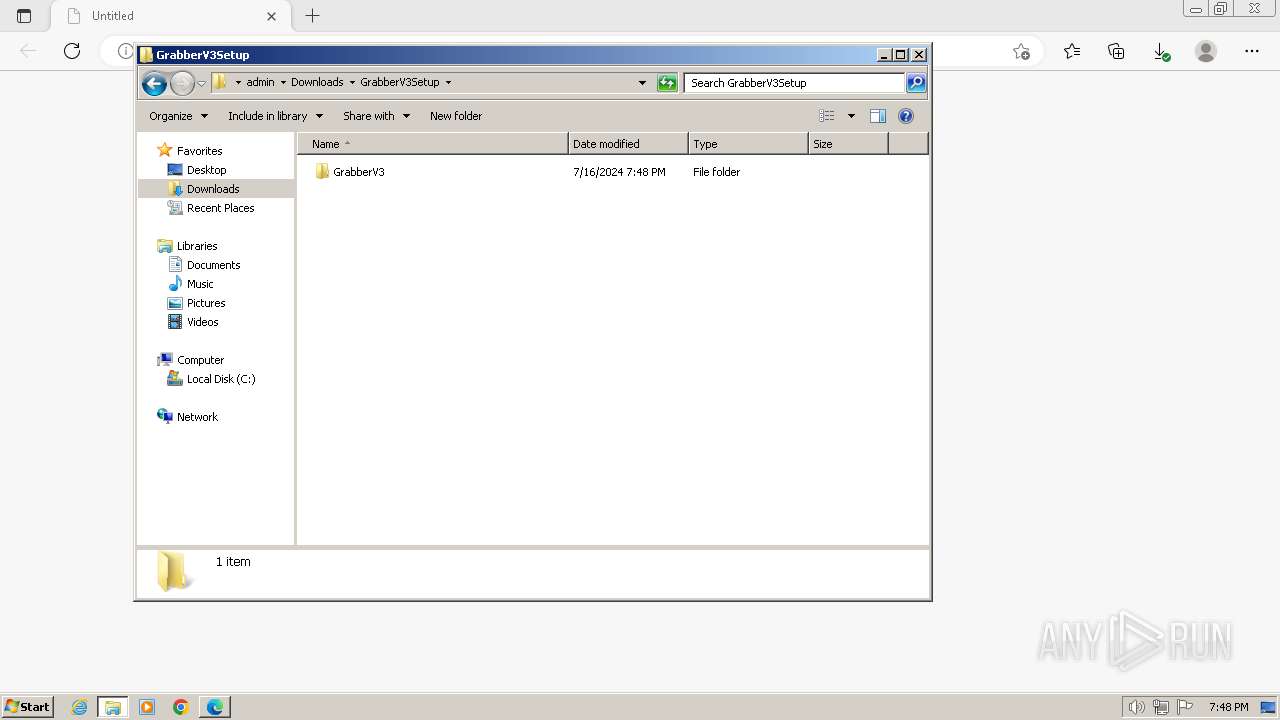Sort by the Size column header
Viewport: 1280px width, 720px height.
point(848,144)
